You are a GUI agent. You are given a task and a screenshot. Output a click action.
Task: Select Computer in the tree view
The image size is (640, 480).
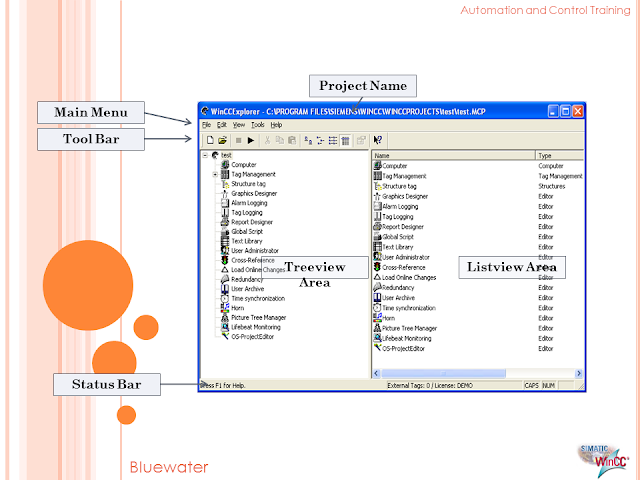244,165
